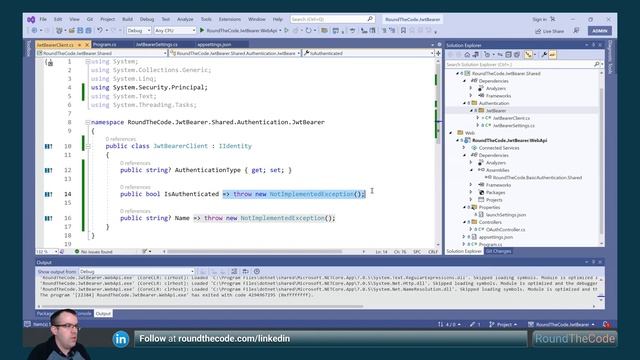Switch to the Git Changes tab
Viewport: 640px width, 360px height.
pos(498,251)
